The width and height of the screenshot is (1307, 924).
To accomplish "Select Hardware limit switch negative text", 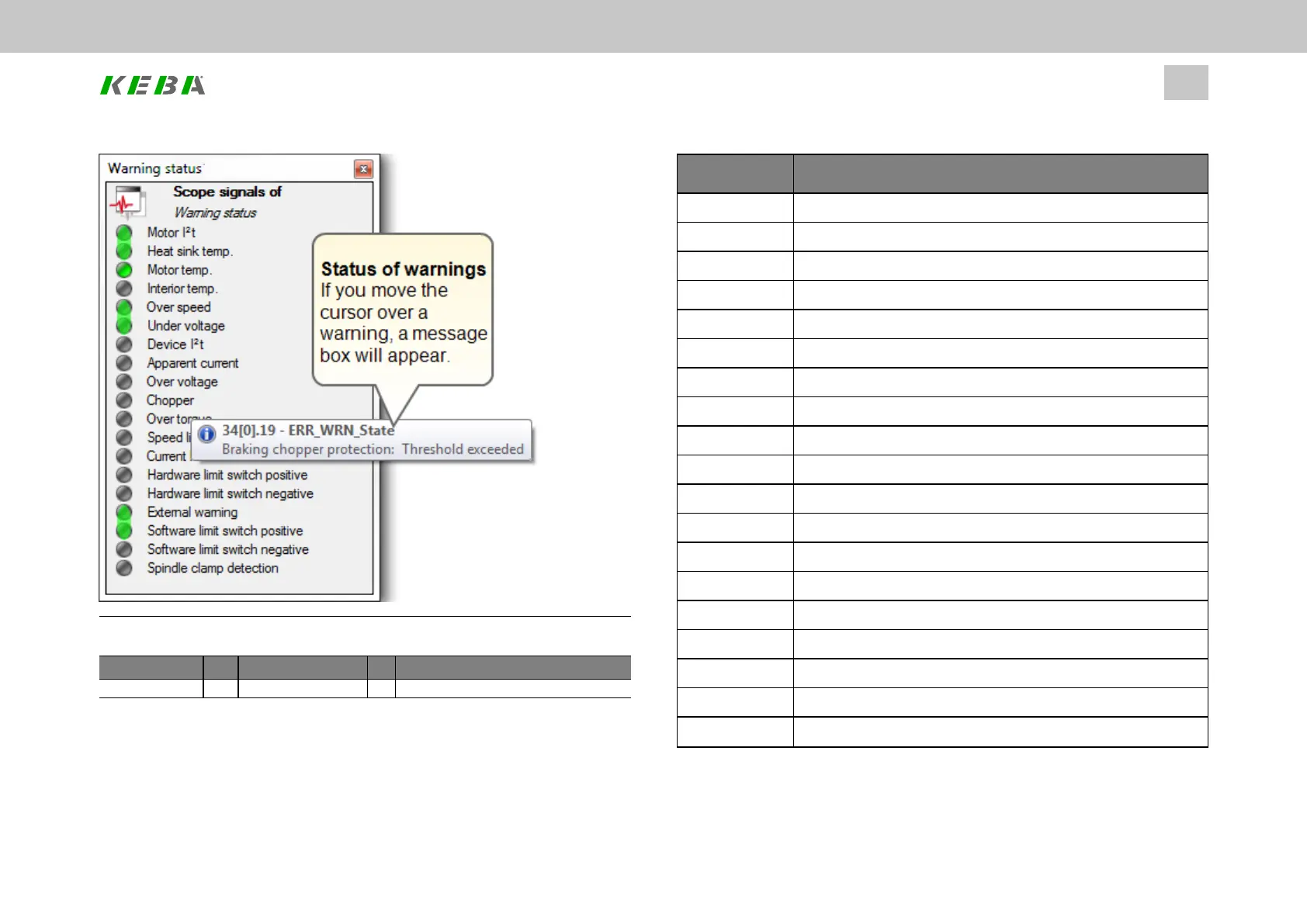I will (231, 493).
